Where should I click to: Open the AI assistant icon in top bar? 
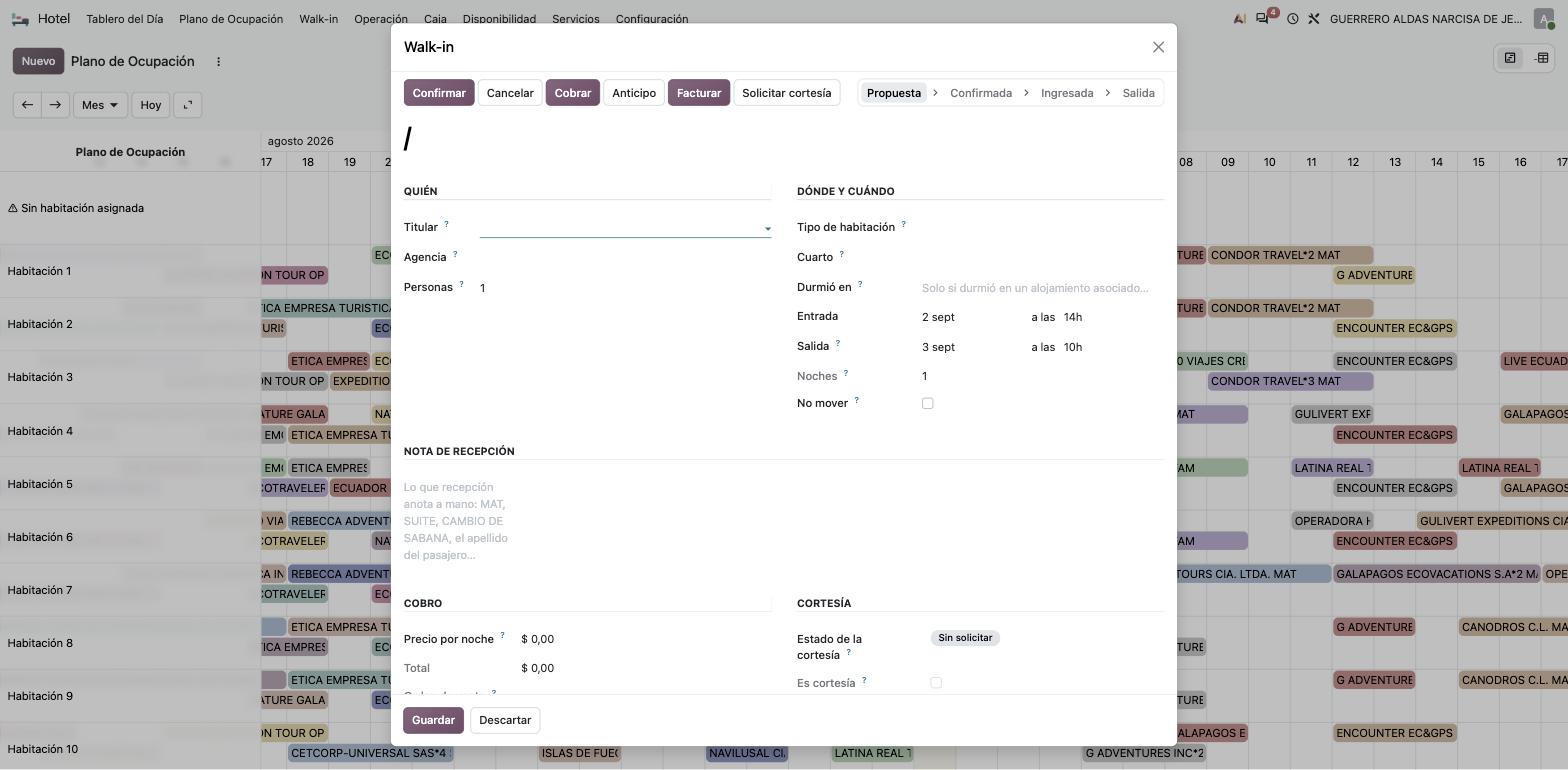point(1240,19)
